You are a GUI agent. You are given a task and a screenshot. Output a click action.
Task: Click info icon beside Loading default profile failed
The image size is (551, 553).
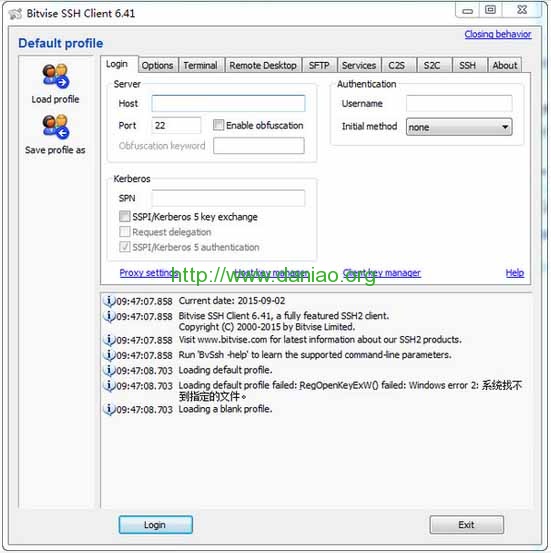[109, 385]
